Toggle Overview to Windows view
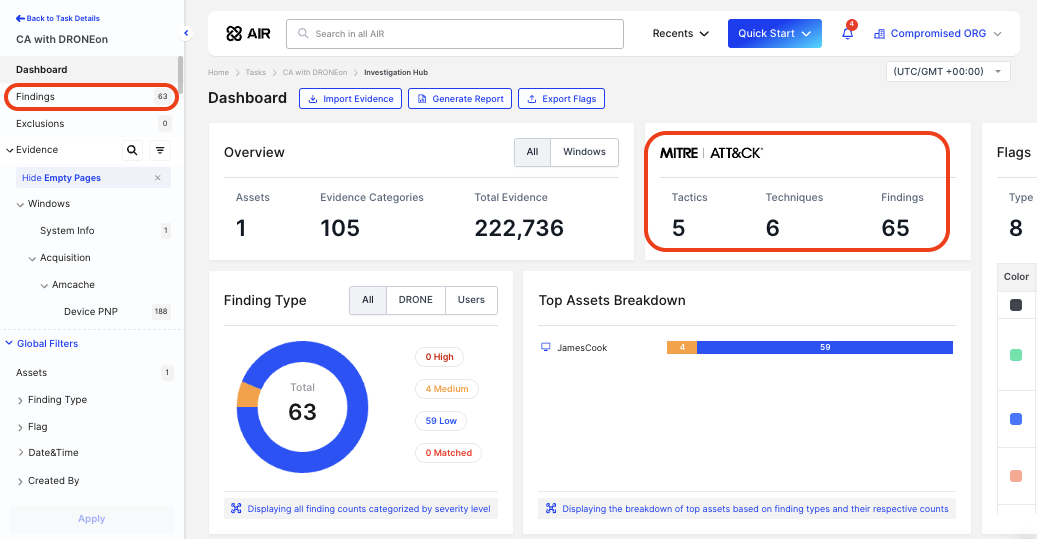Image resolution: width=1037 pixels, height=539 pixels. (x=584, y=152)
